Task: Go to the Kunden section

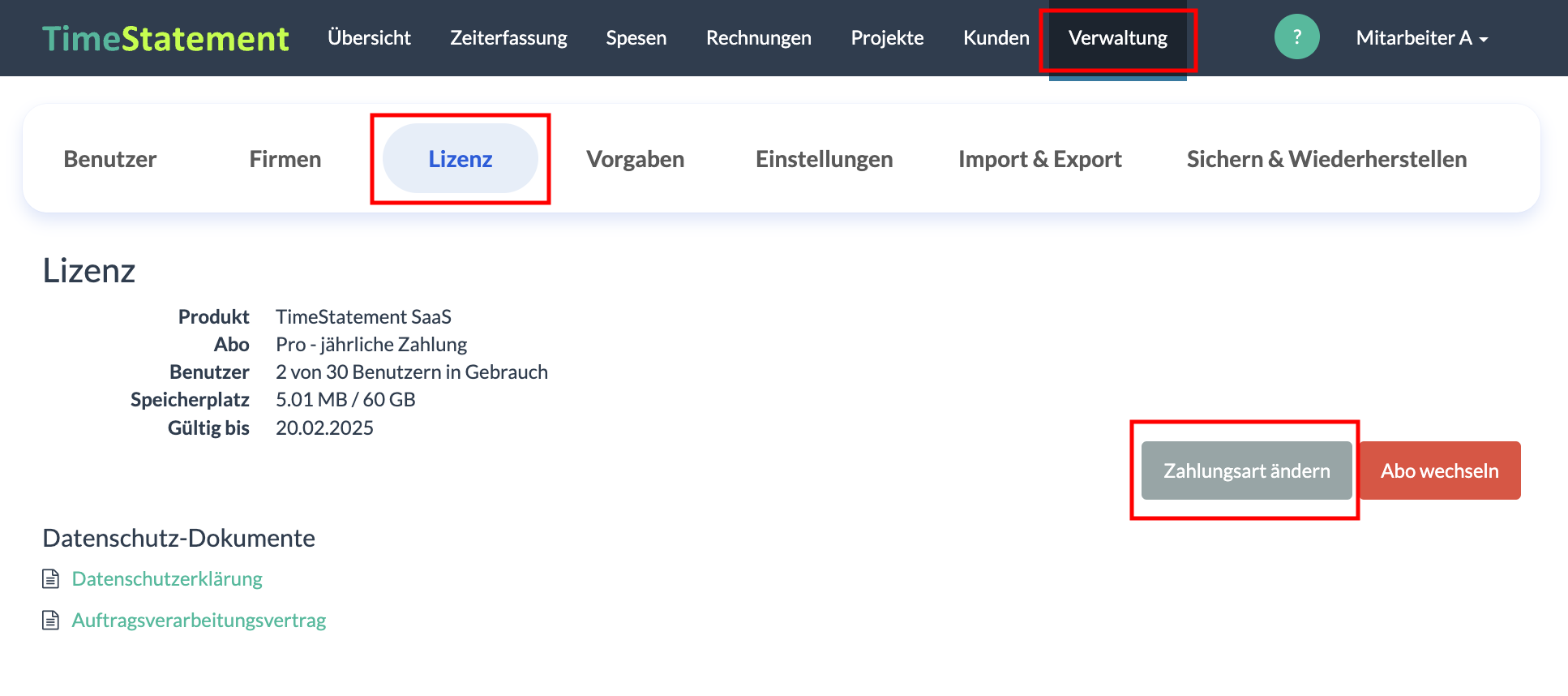Action: click(x=996, y=38)
